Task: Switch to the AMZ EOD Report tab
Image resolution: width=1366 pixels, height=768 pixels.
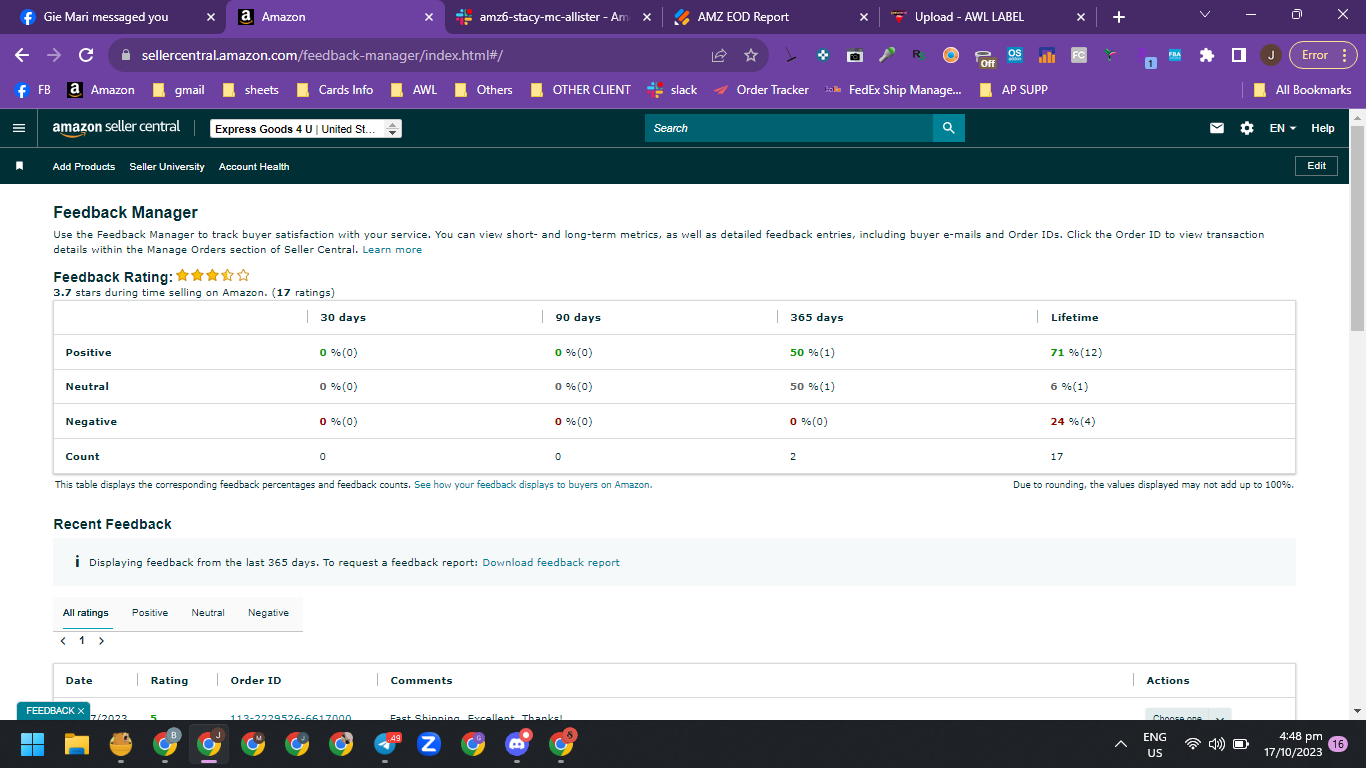Action: [770, 17]
